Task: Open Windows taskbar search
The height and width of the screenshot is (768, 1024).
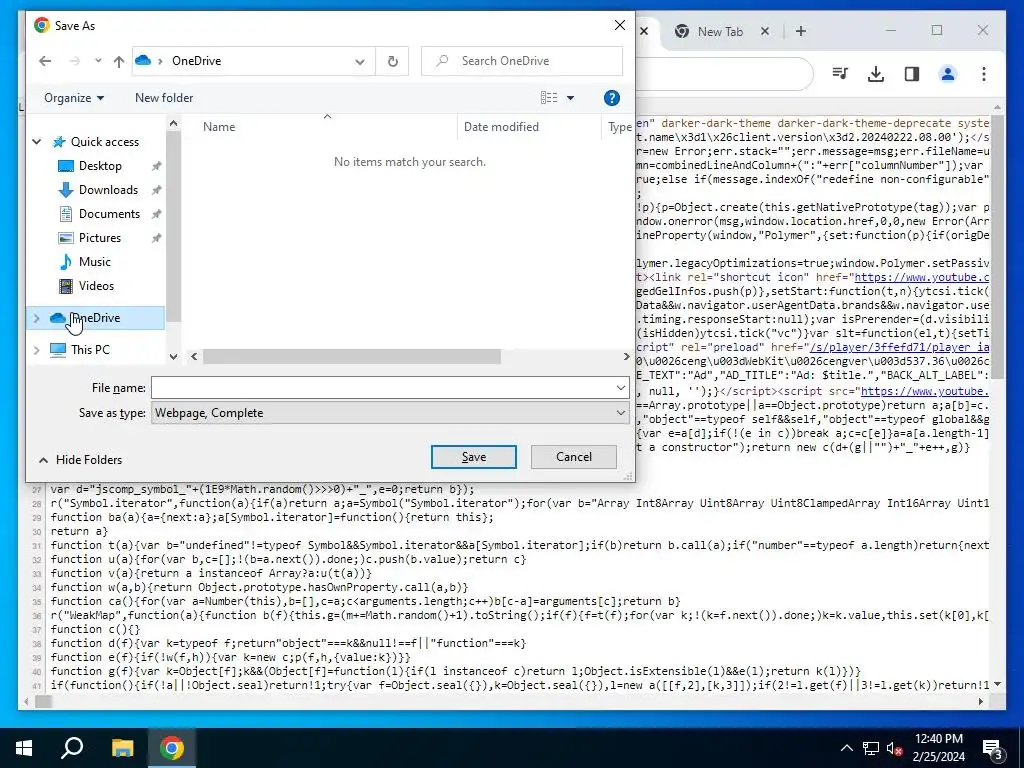Action: tap(72, 748)
